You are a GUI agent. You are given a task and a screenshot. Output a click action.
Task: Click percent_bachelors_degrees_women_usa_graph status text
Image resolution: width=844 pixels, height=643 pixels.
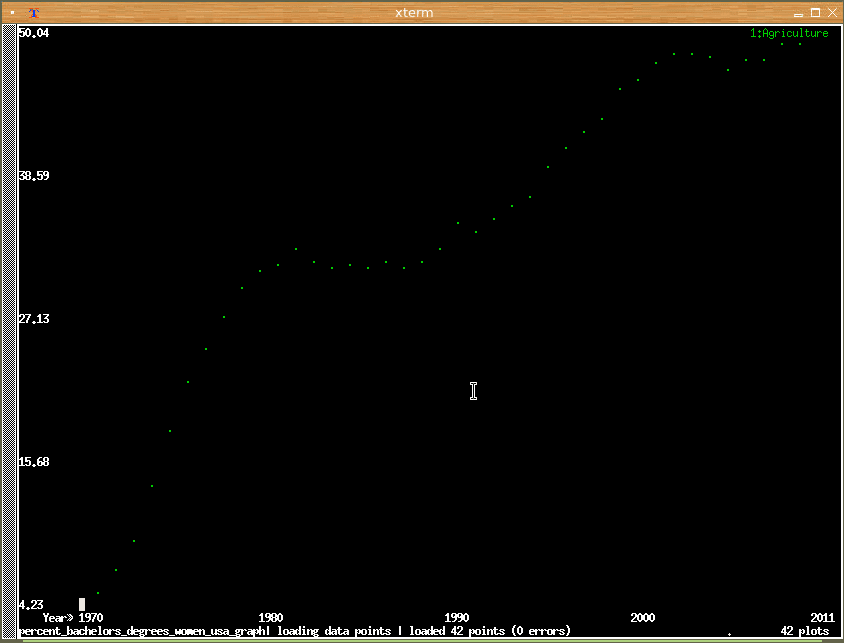point(143,631)
